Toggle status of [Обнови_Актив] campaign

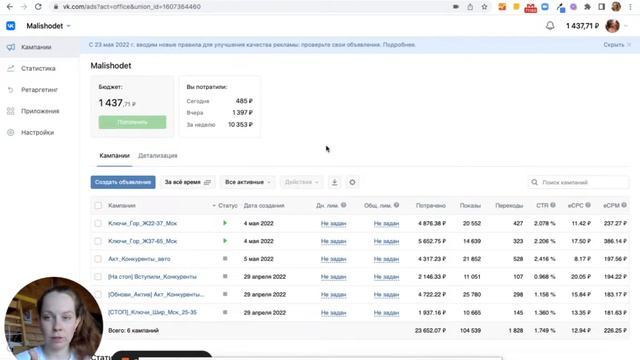(x=225, y=294)
